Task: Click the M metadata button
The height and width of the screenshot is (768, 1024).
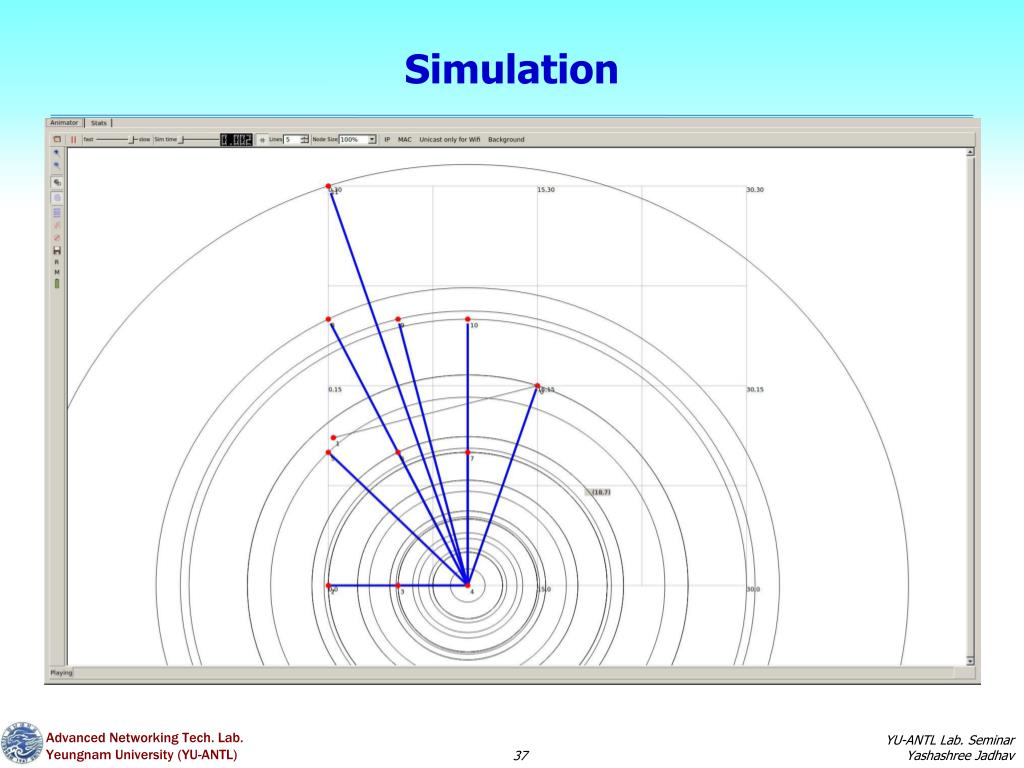Action: [x=57, y=272]
